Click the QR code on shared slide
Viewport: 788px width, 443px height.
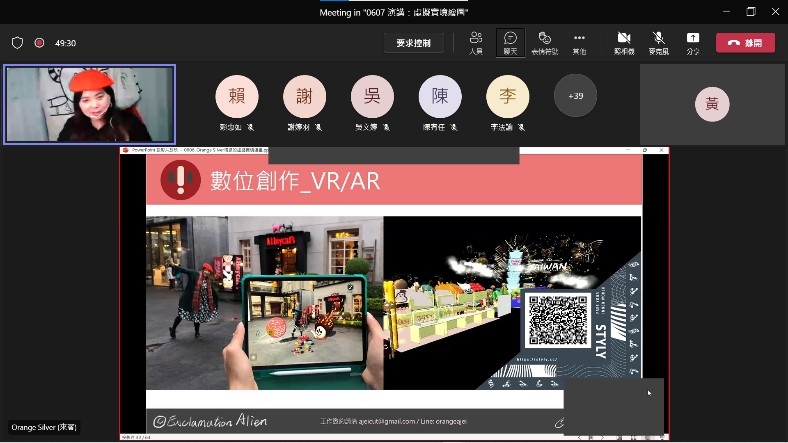557,320
